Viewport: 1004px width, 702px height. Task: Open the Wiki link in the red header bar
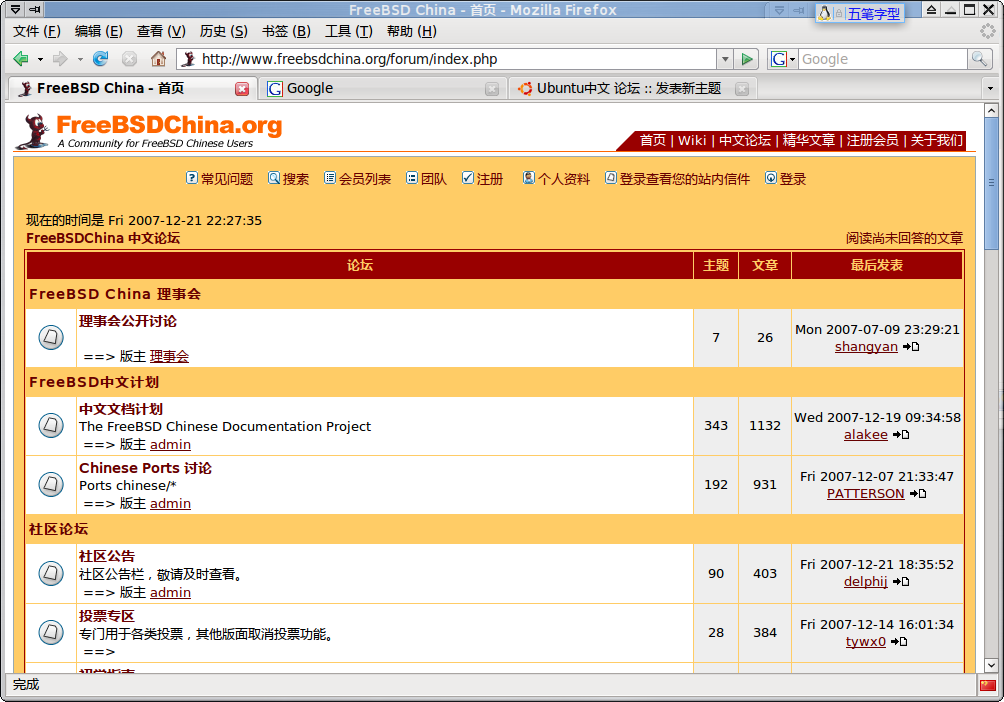point(692,140)
